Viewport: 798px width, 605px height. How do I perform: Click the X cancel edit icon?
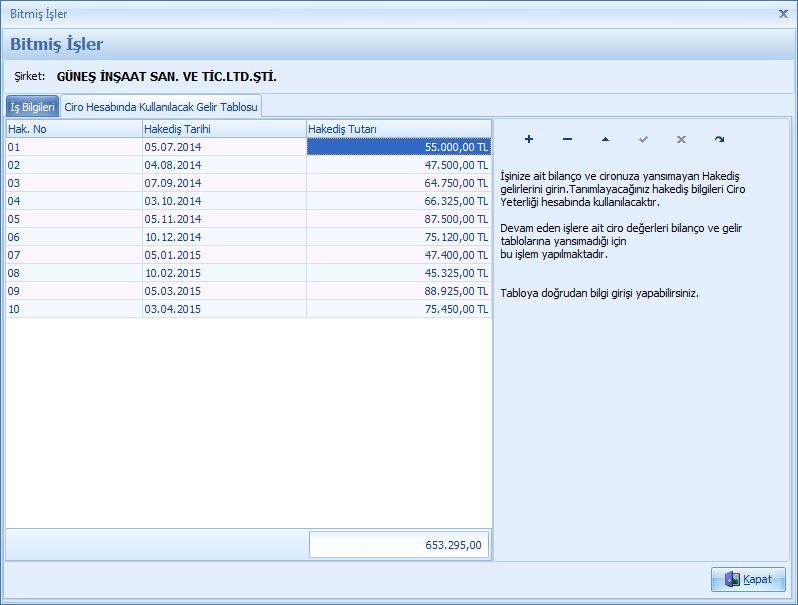pos(681,139)
